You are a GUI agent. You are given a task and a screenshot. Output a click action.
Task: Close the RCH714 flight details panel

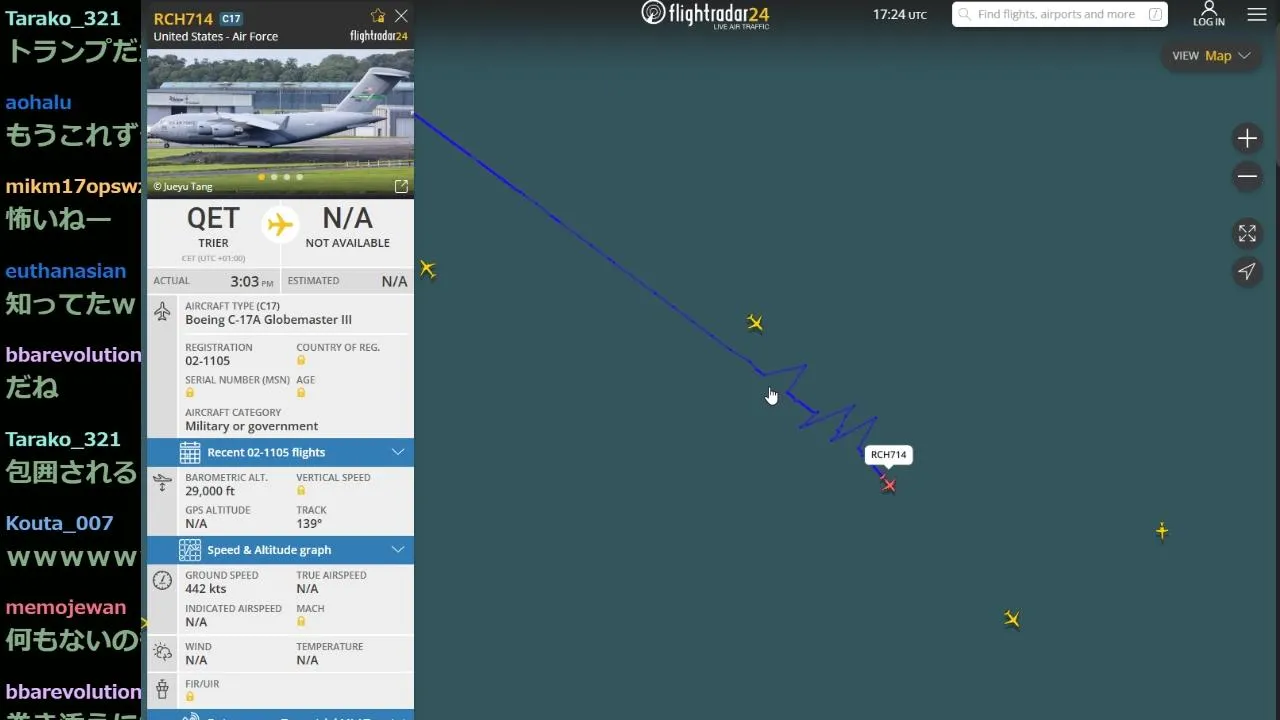point(401,16)
